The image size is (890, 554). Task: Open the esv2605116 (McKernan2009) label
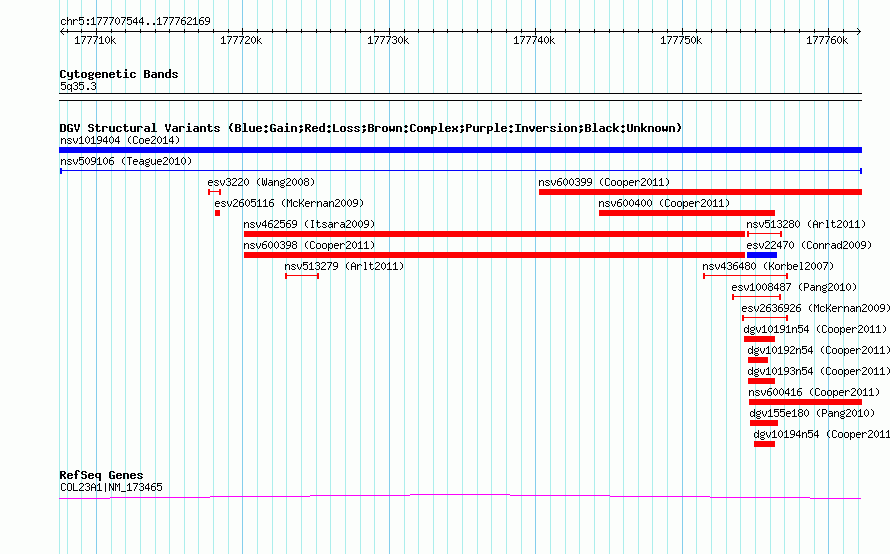(289, 203)
